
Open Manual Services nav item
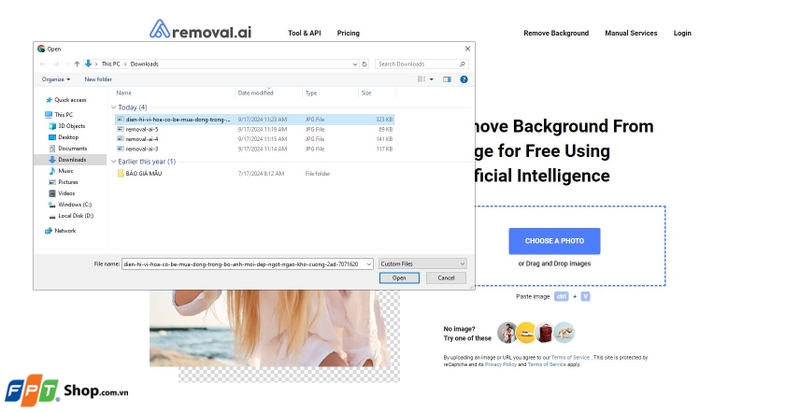[631, 33]
